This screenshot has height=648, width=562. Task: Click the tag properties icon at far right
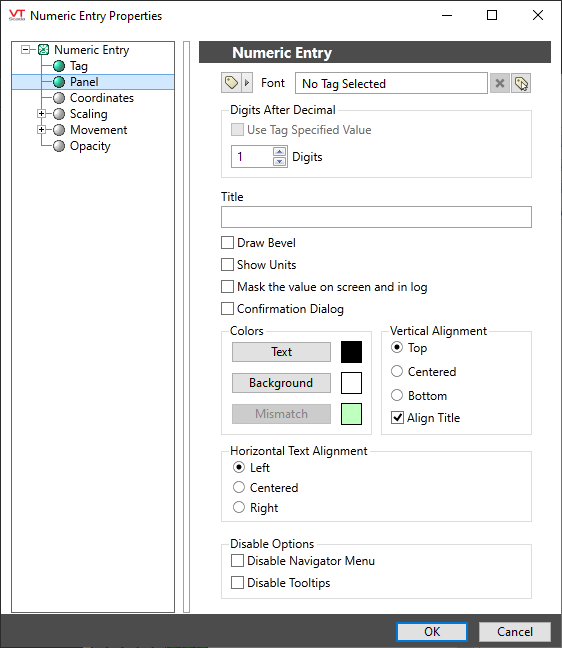click(521, 83)
